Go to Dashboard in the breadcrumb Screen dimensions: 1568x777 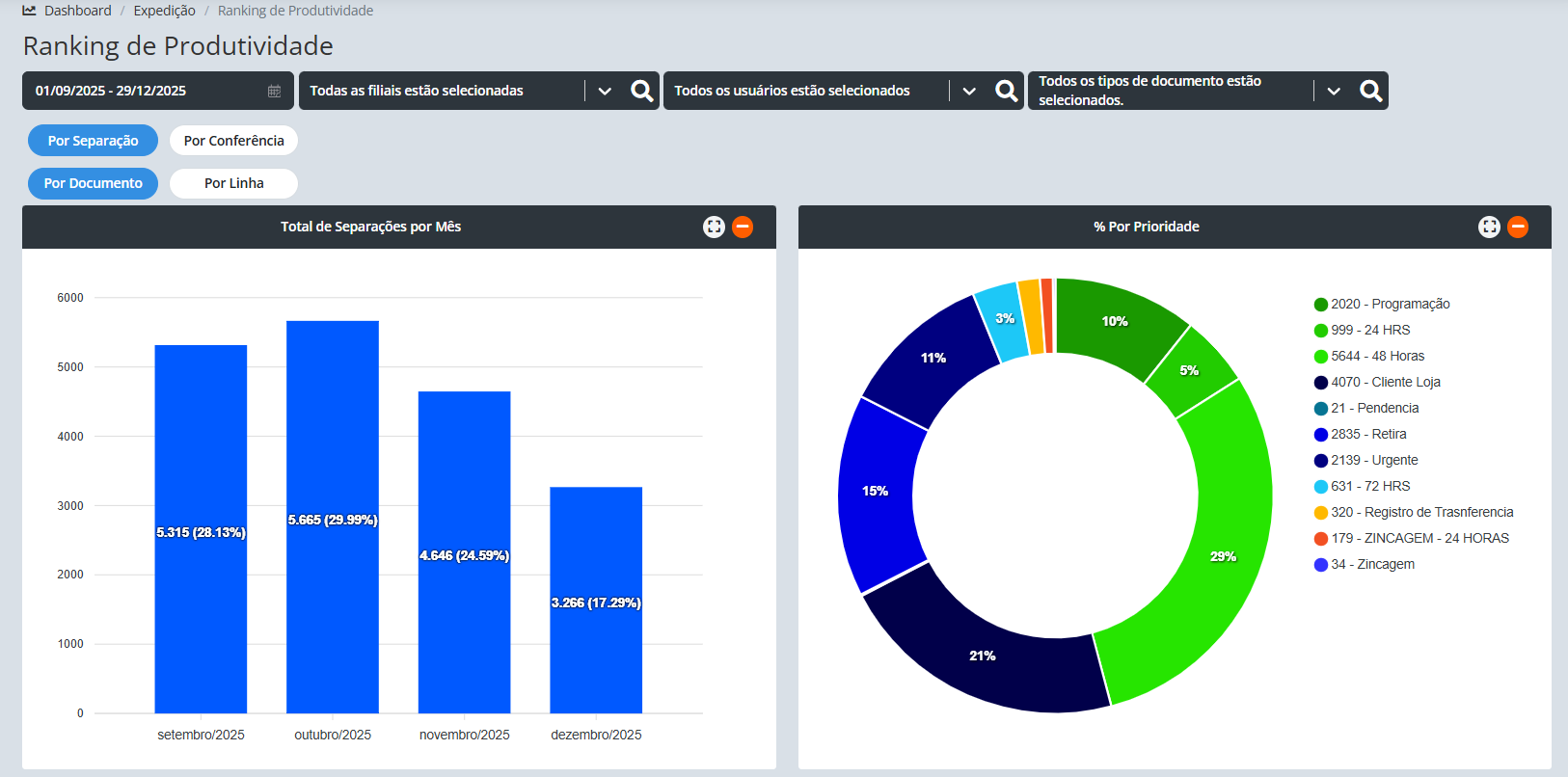(77, 11)
